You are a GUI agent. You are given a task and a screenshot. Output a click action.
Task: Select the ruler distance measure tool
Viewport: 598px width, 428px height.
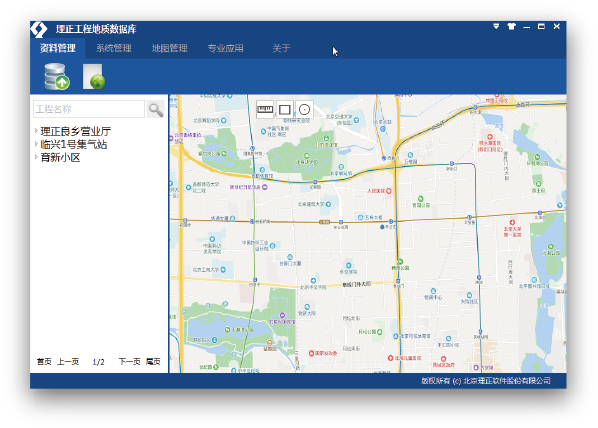(x=265, y=109)
